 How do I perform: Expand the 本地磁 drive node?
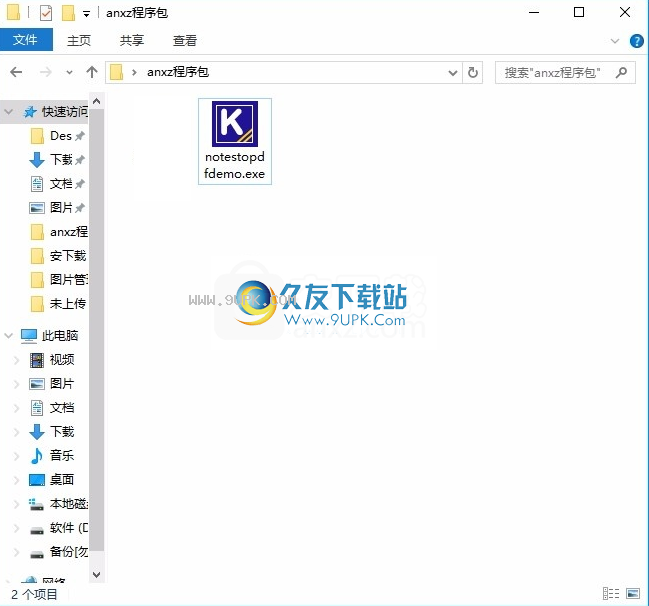tap(17, 504)
